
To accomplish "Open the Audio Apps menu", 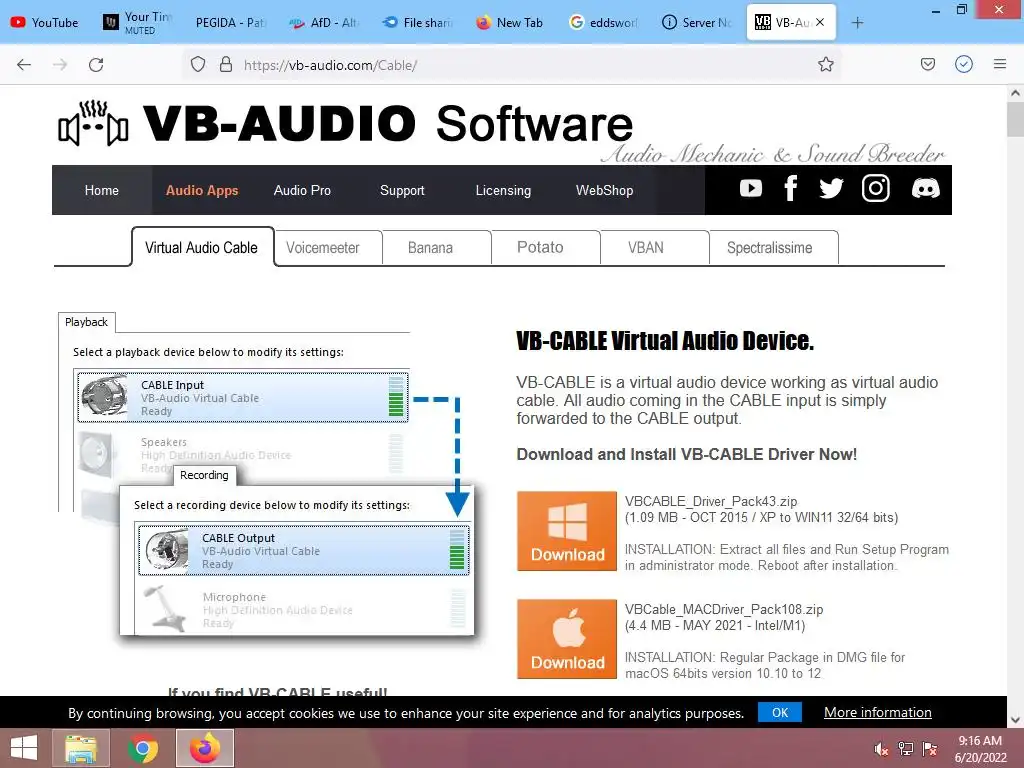I will 202,190.
